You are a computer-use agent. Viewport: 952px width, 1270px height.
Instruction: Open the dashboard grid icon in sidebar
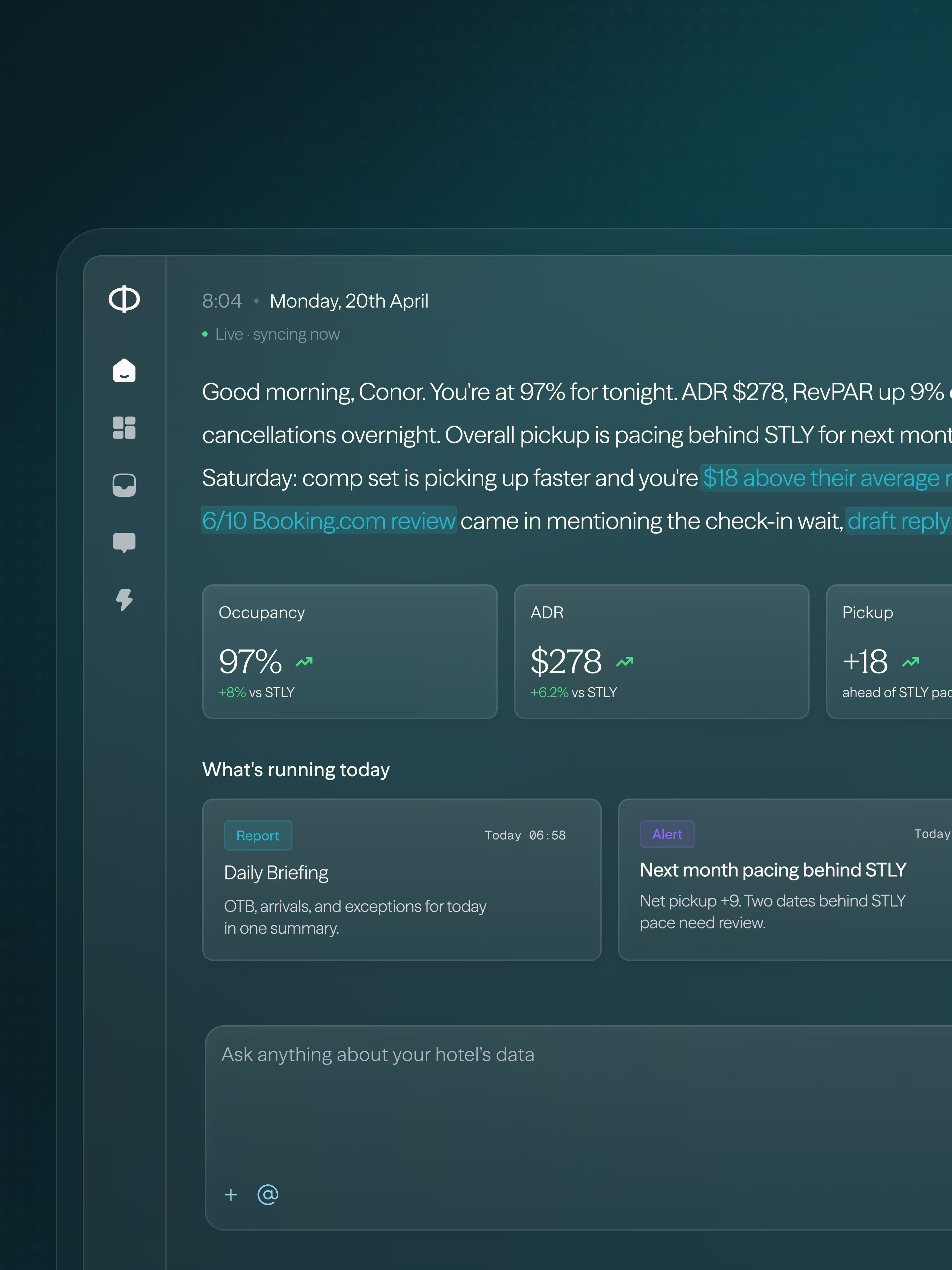(124, 428)
